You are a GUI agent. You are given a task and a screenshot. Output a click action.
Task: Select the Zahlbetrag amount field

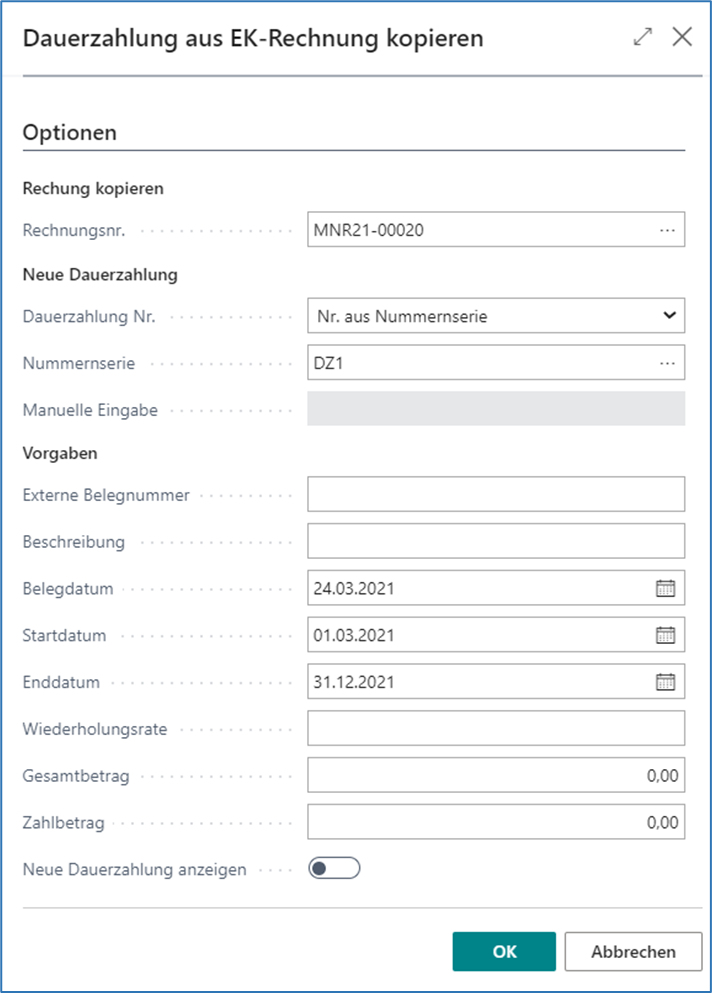[x=495, y=822]
